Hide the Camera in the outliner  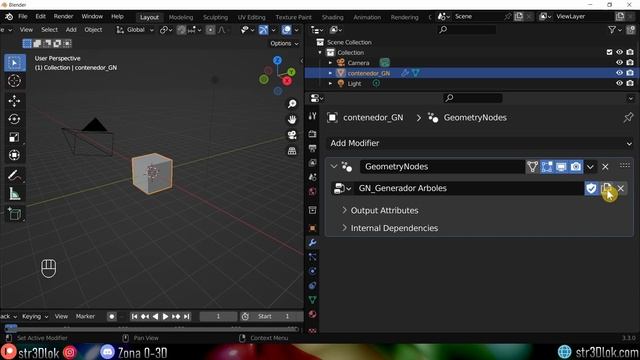619,62
